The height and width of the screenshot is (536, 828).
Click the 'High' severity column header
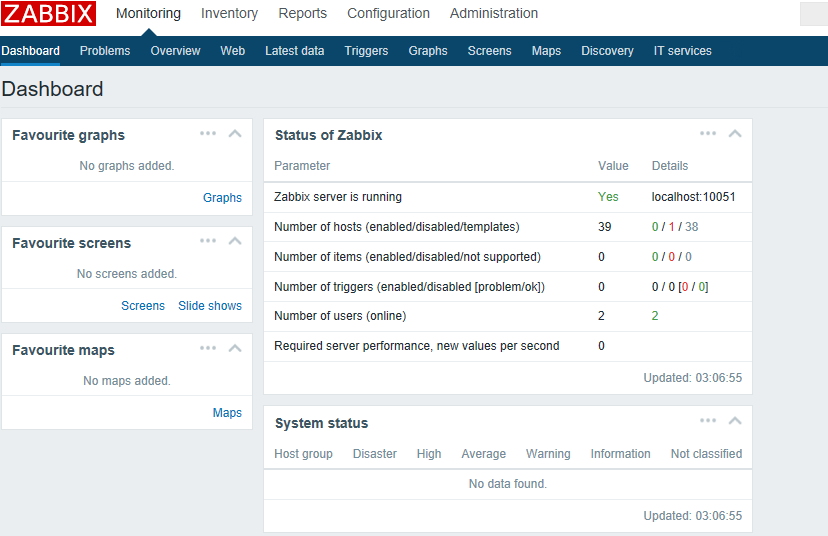coord(429,454)
